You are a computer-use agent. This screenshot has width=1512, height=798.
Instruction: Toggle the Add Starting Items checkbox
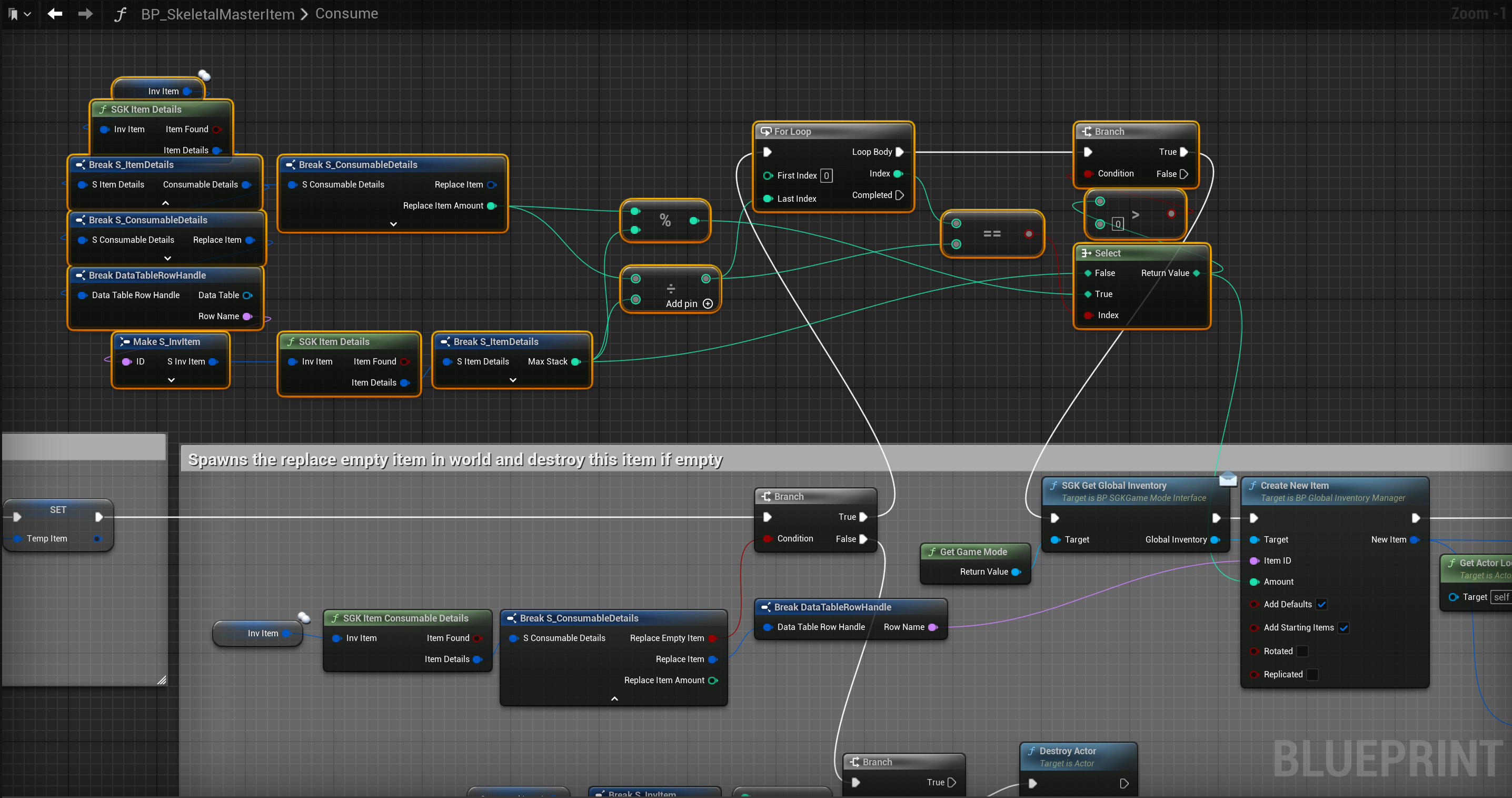coord(1344,628)
